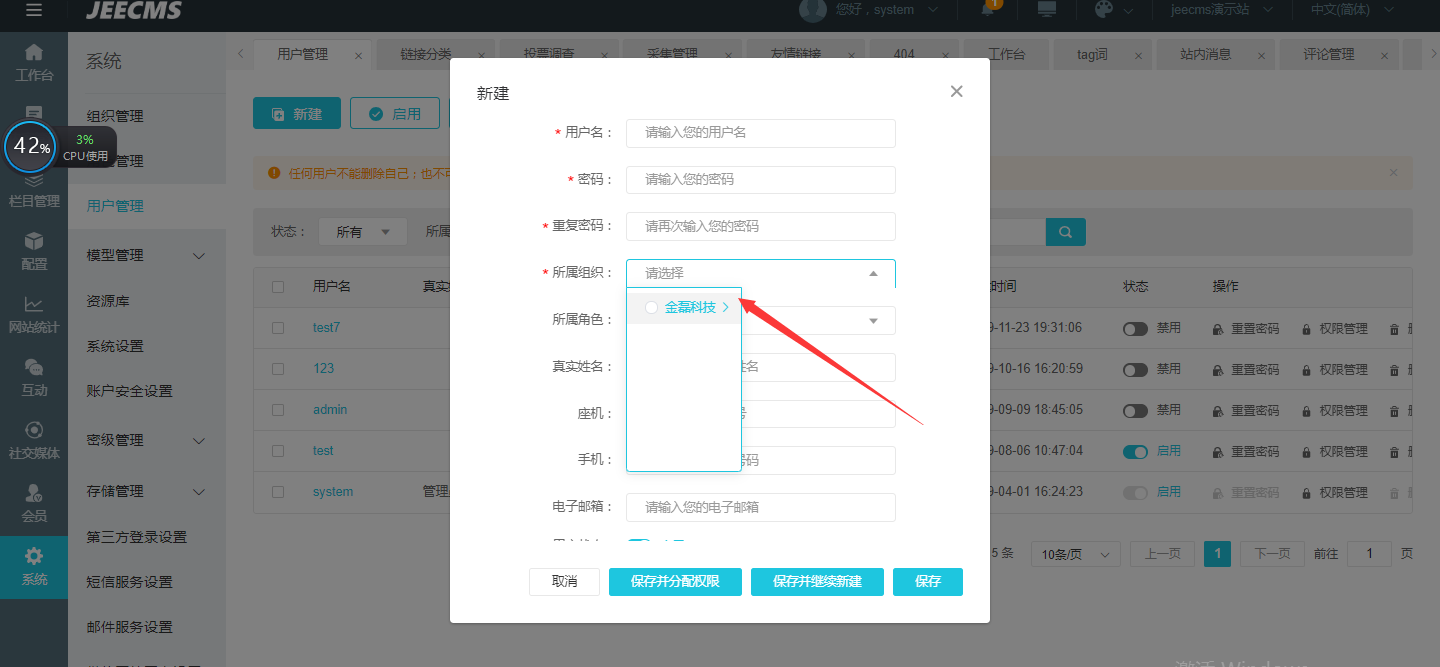Image resolution: width=1440 pixels, height=667 pixels.
Task: Click the trash icon in test row
Action: point(1394,451)
